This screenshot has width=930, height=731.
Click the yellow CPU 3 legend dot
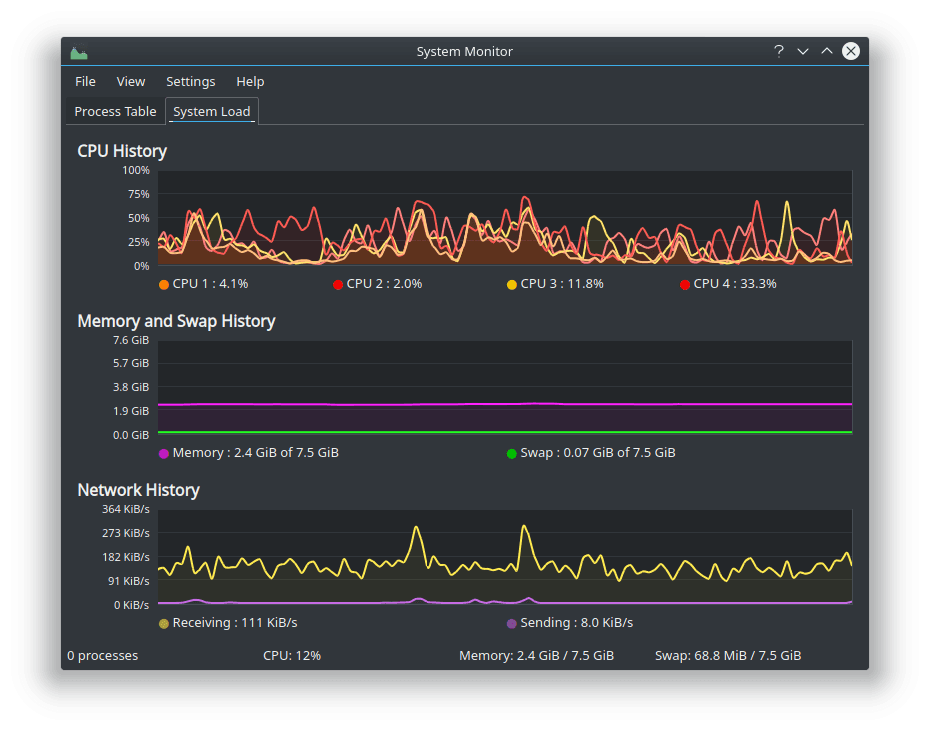coord(512,284)
